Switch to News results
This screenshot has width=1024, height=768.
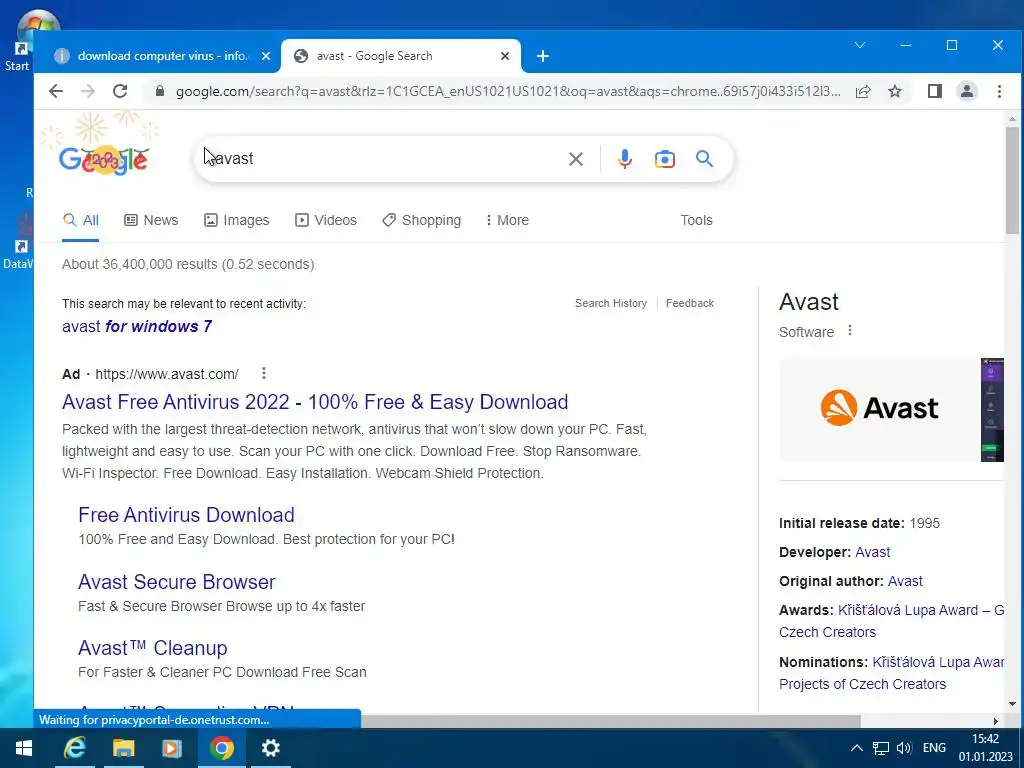coord(151,220)
